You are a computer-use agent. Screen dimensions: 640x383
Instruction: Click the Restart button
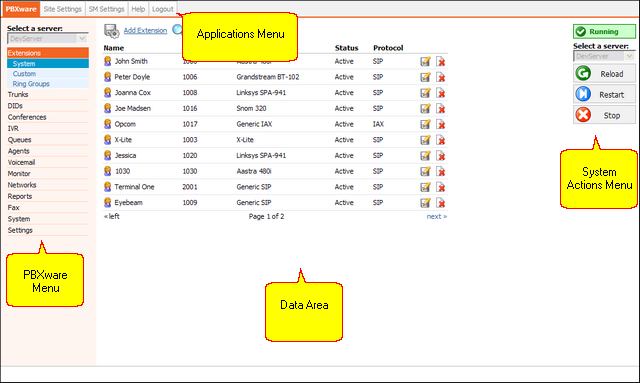tap(604, 95)
